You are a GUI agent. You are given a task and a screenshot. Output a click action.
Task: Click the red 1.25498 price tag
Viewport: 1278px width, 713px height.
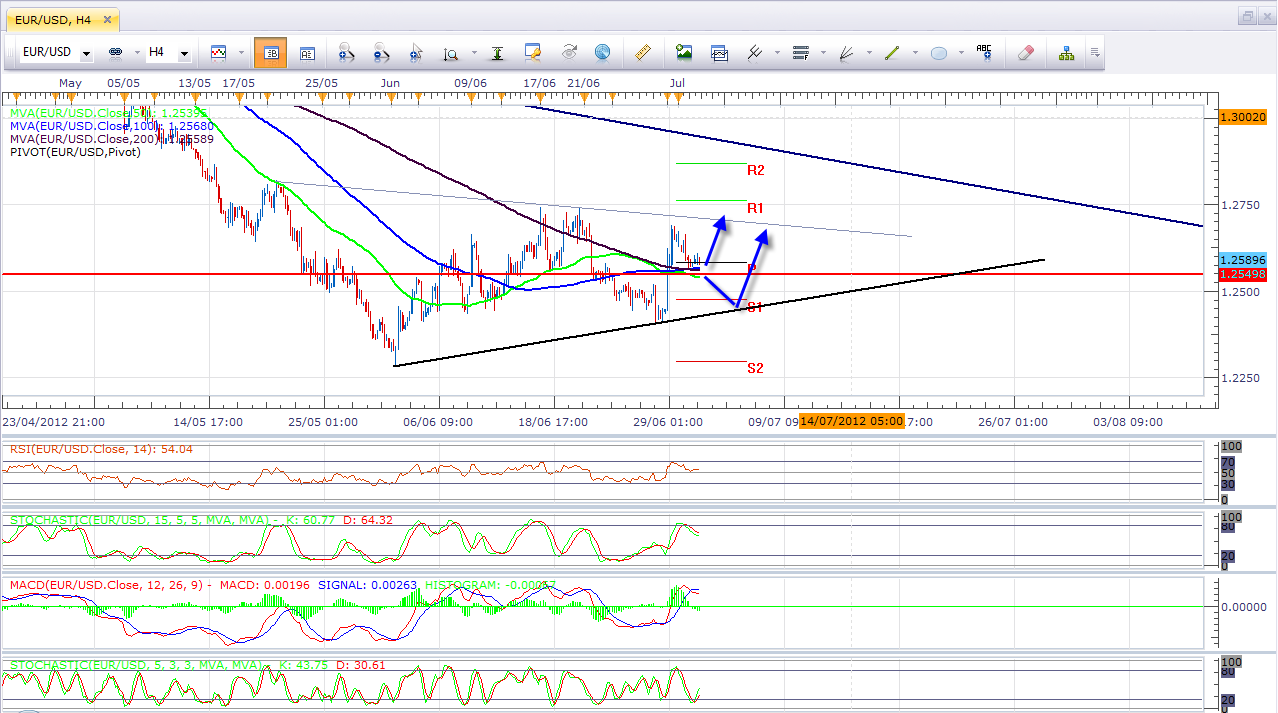pyautogui.click(x=1245, y=273)
